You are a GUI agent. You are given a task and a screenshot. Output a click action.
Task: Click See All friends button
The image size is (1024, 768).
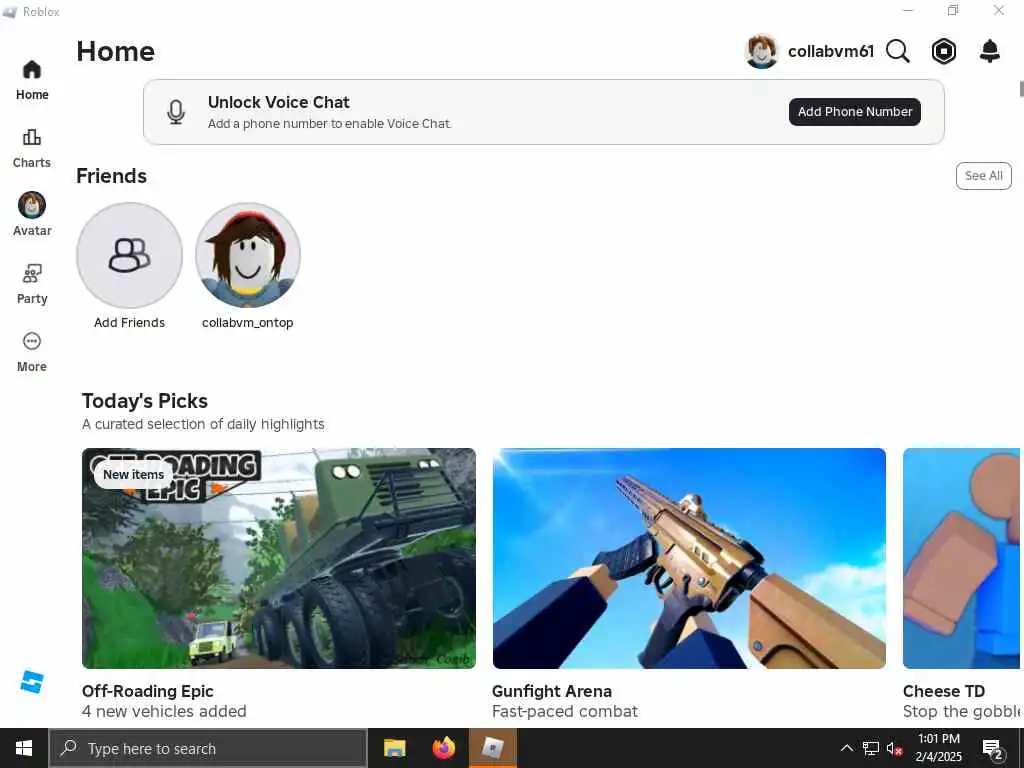coord(983,176)
